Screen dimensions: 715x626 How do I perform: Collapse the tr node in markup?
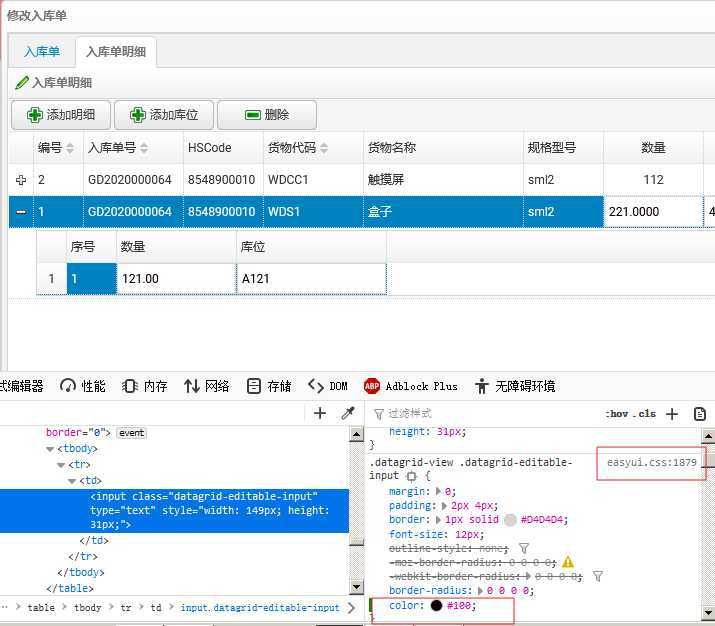(61, 465)
